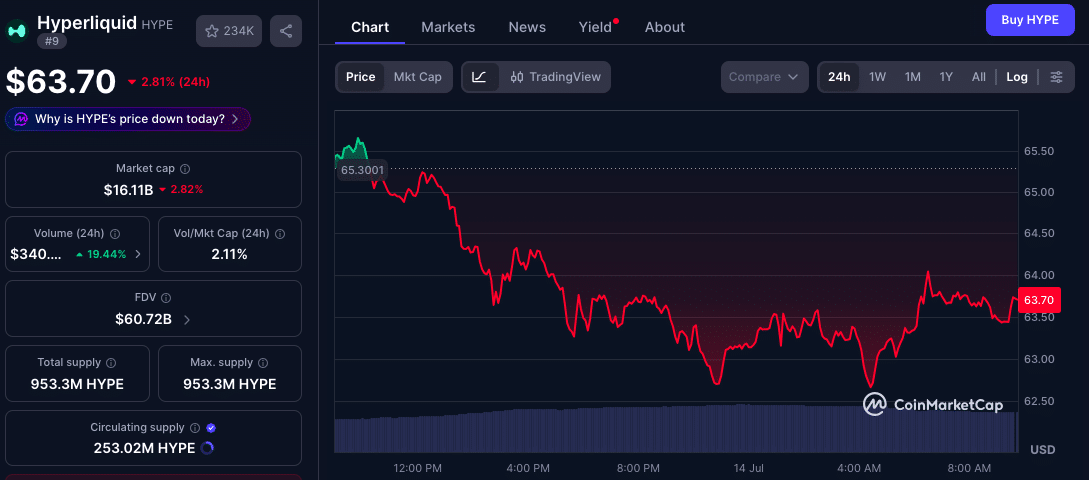Open the Yield tab
Image resolution: width=1089 pixels, height=480 pixels.
pos(596,27)
